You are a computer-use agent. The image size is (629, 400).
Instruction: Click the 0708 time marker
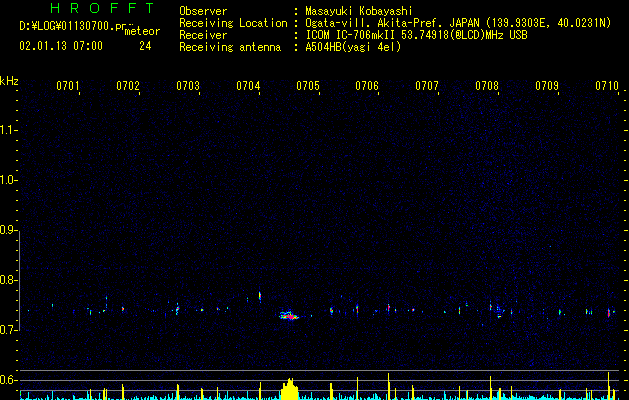487,86
